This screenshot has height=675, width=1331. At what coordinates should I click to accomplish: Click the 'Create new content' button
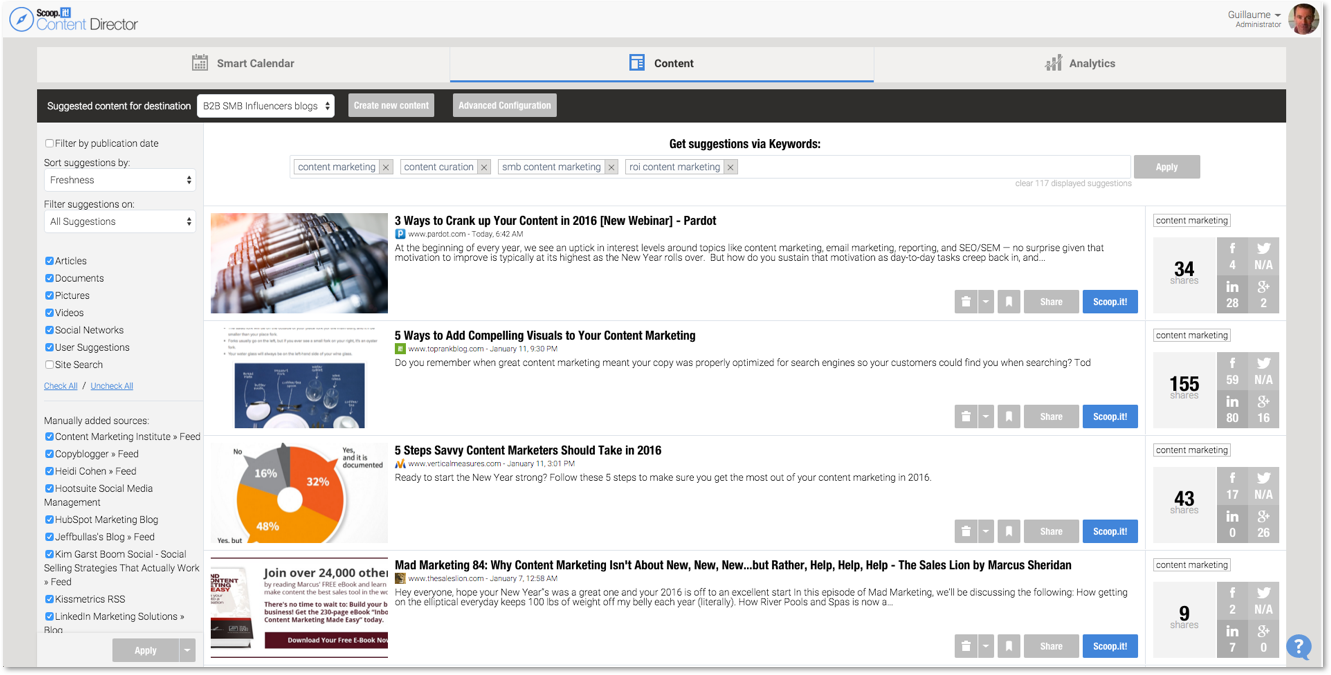[x=391, y=106]
